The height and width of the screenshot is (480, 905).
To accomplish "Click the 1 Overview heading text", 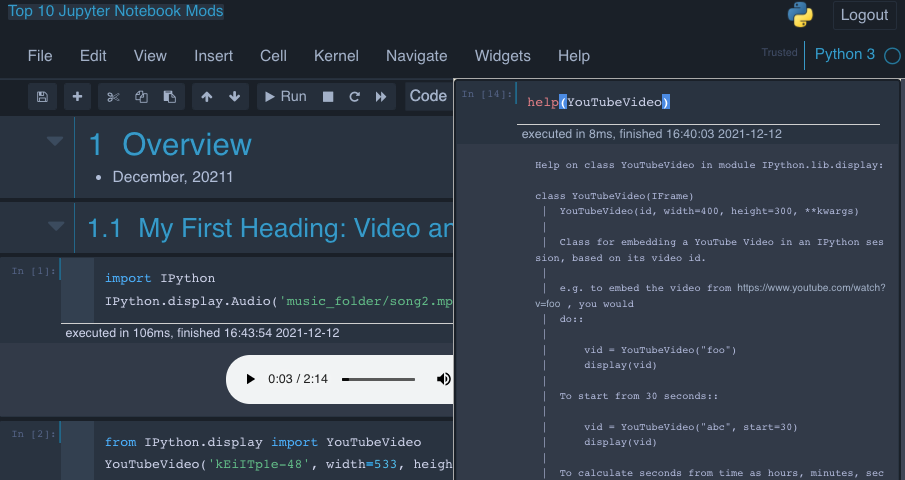I will (x=170, y=144).
